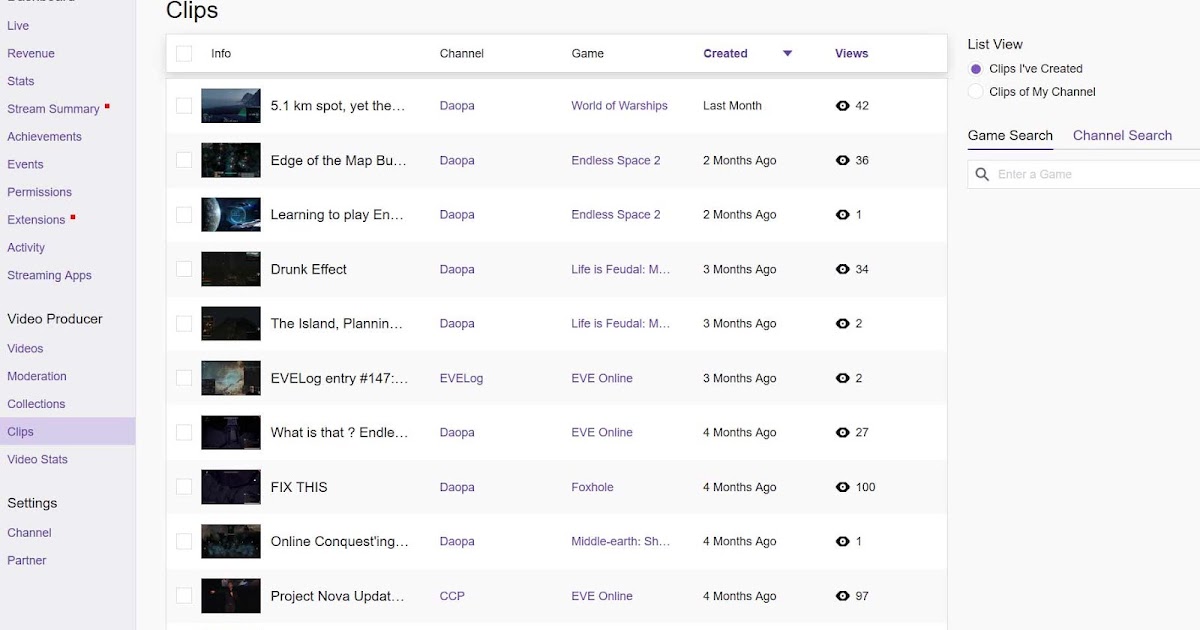
Task: Click the magnifying glass in the game search box
Action: pos(981,173)
